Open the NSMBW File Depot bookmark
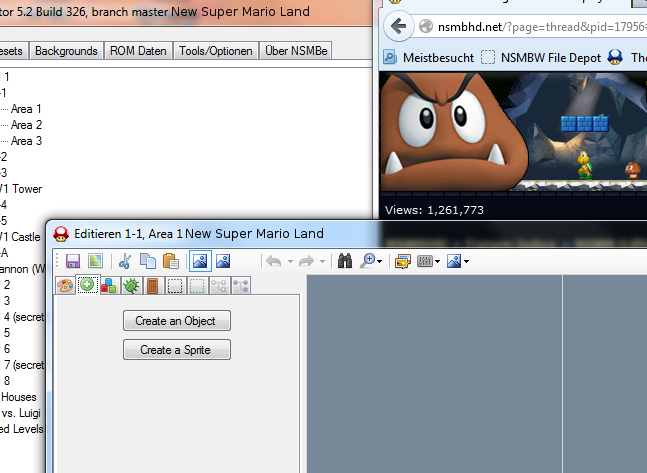647x473 pixels. point(541,58)
